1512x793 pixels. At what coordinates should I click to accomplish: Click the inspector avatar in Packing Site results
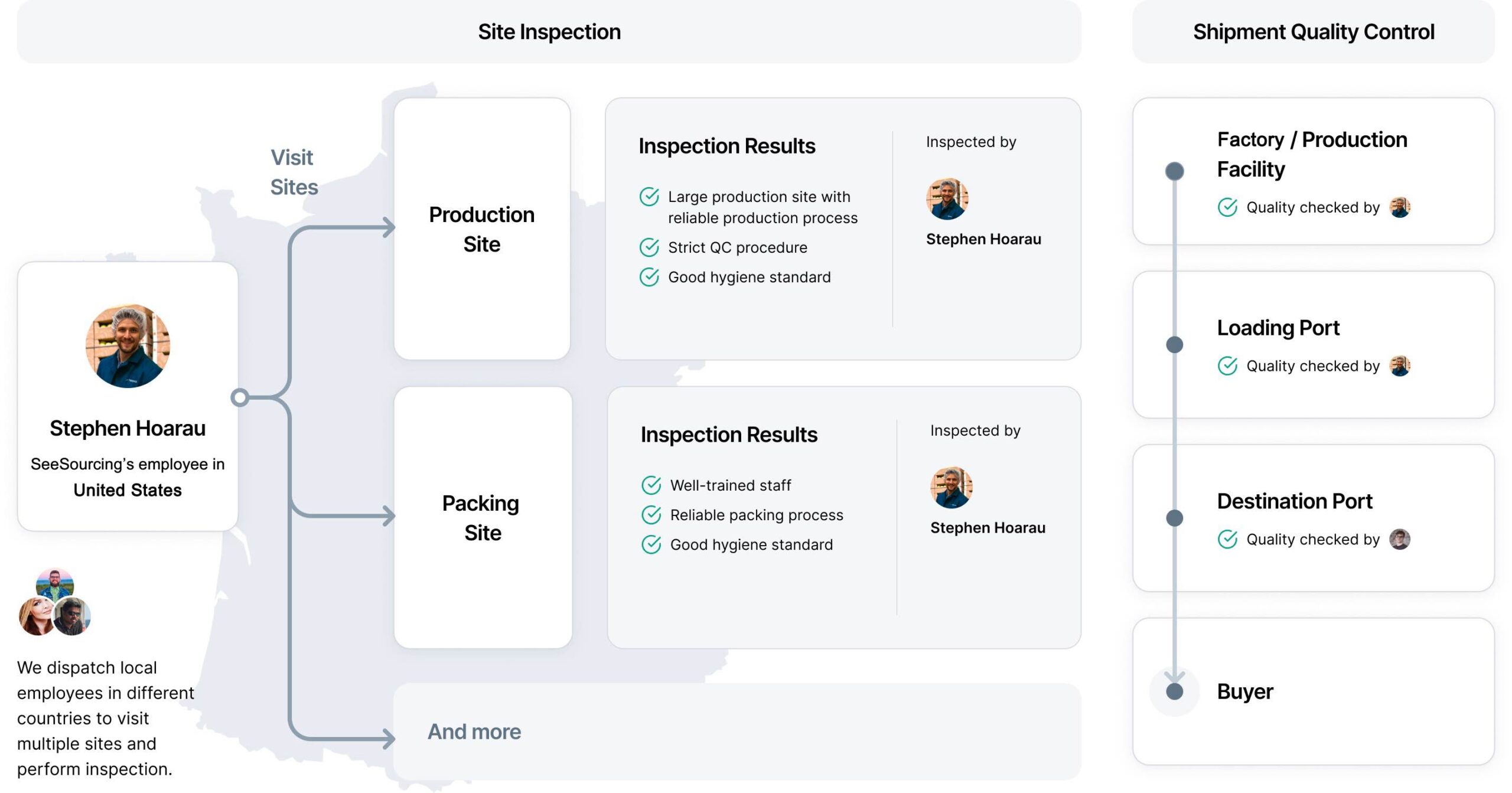click(951, 488)
